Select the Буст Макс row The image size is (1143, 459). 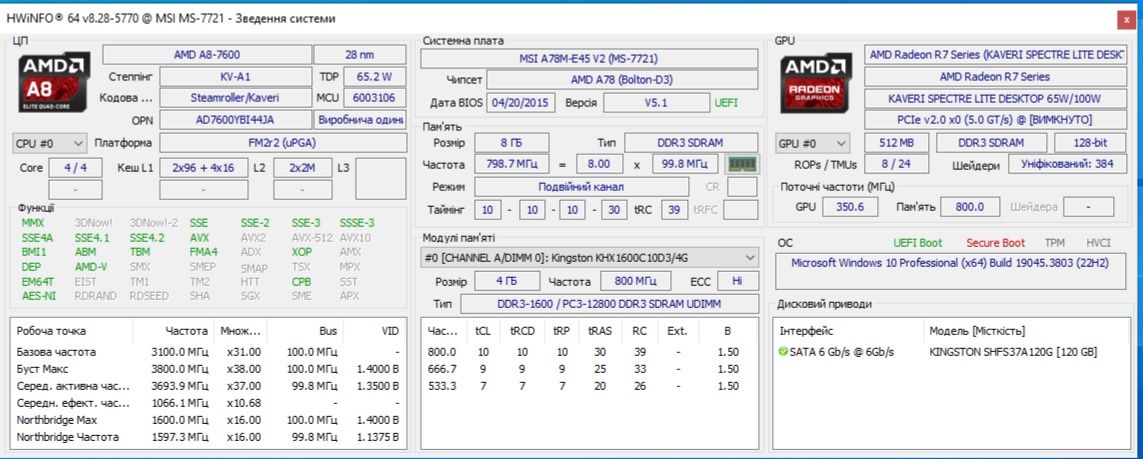(x=208, y=369)
